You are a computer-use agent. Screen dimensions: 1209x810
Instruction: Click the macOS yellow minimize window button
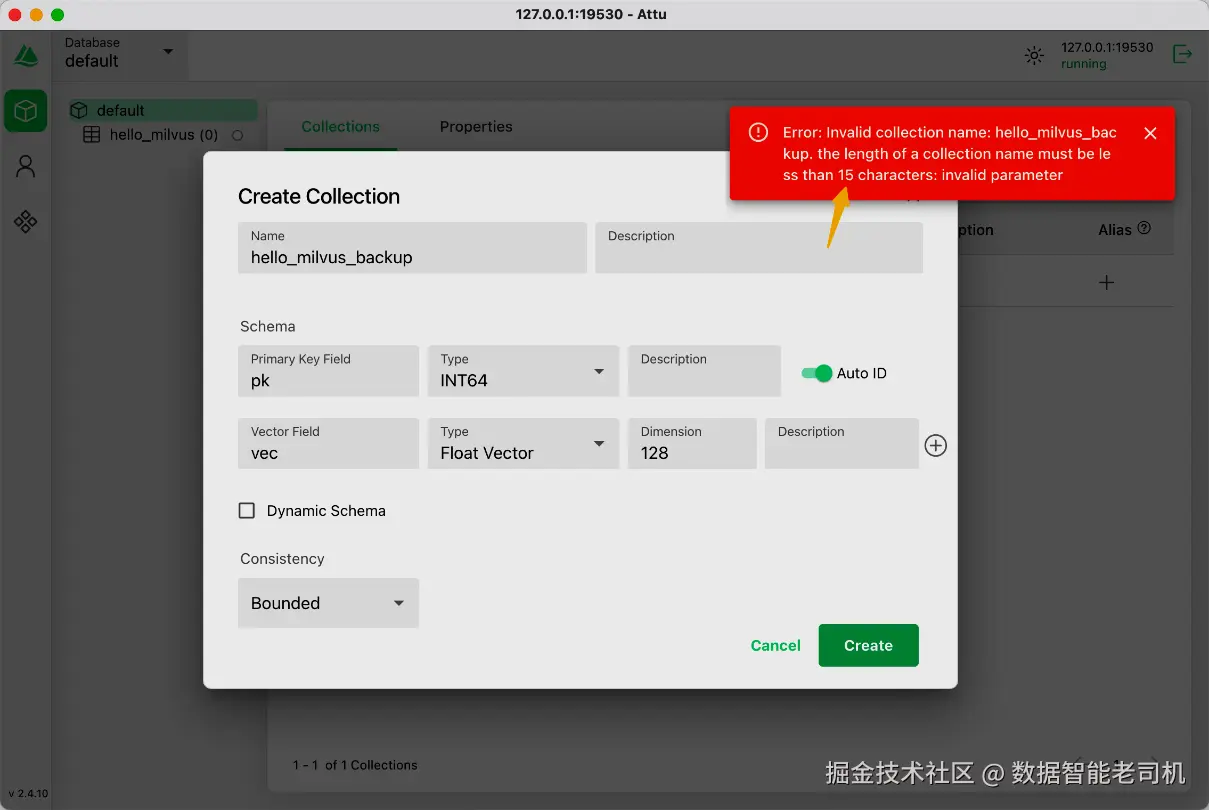[x=36, y=15]
